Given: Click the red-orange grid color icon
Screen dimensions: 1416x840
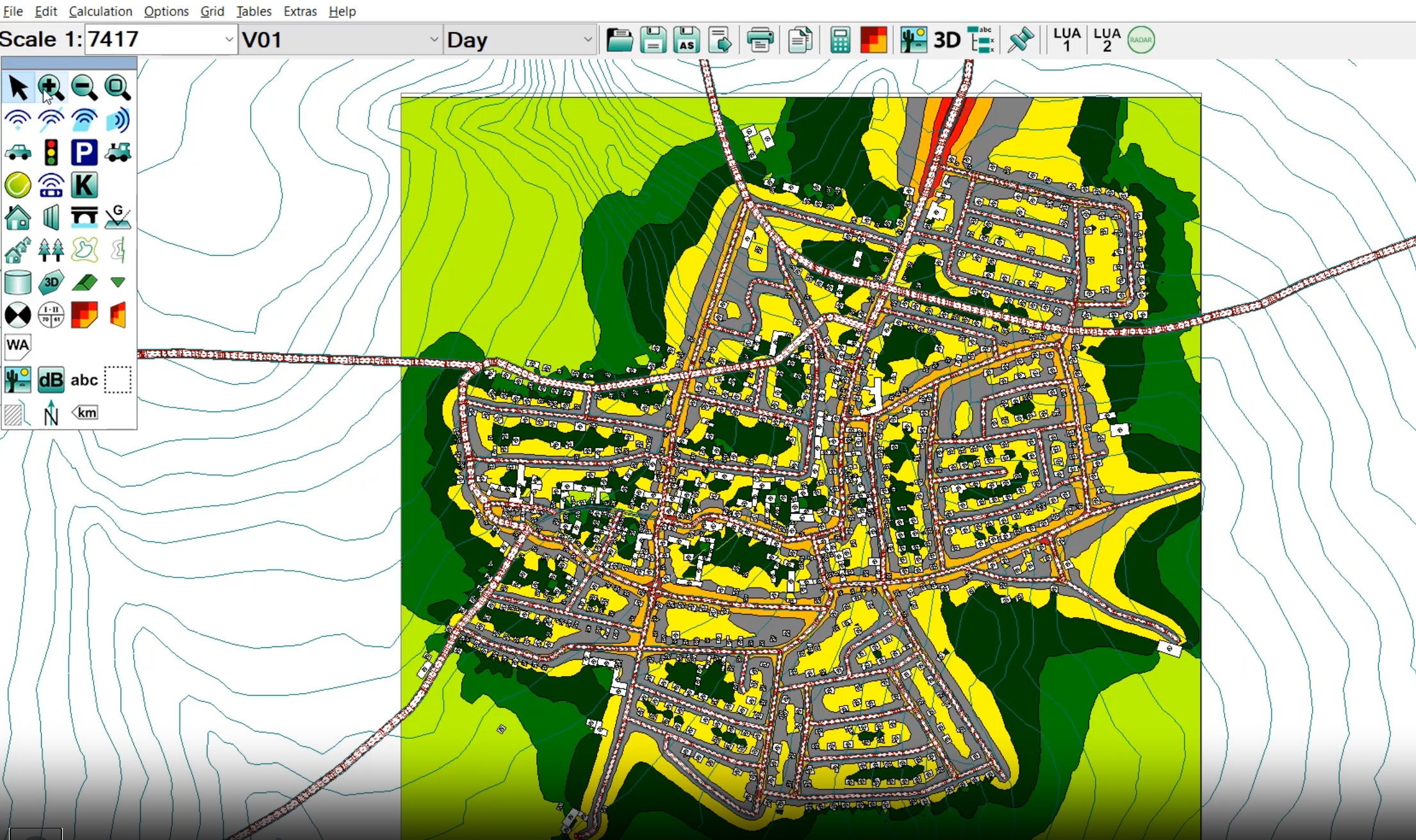Looking at the screenshot, I should pyautogui.click(x=873, y=40).
